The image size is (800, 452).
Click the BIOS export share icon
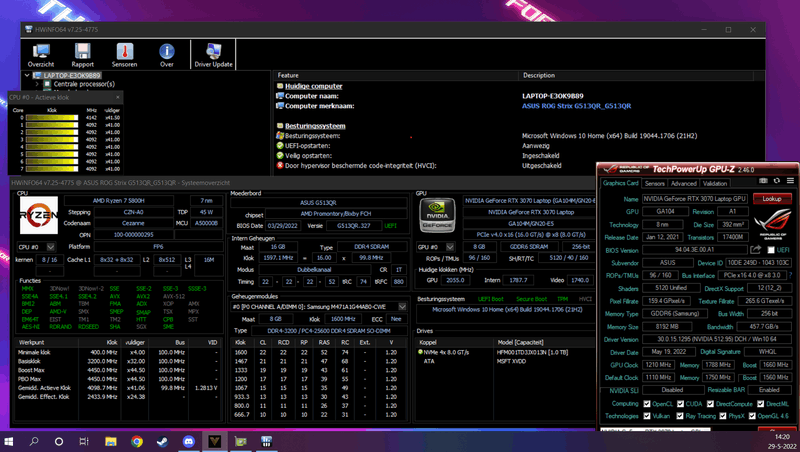tap(756, 249)
